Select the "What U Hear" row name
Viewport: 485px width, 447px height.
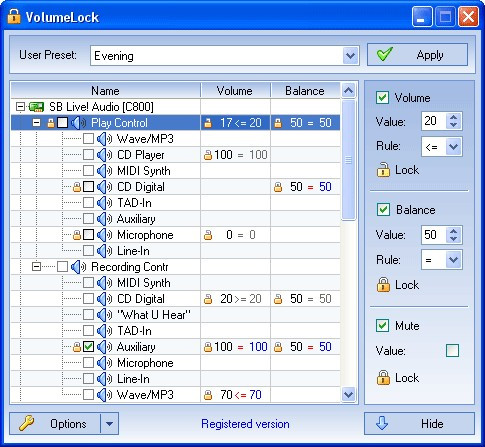click(154, 315)
